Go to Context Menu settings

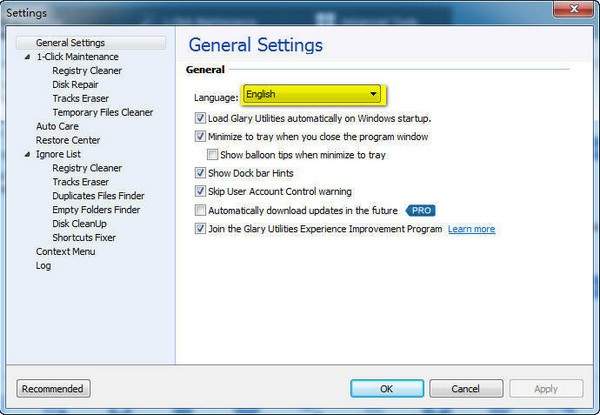pyautogui.click(x=66, y=252)
